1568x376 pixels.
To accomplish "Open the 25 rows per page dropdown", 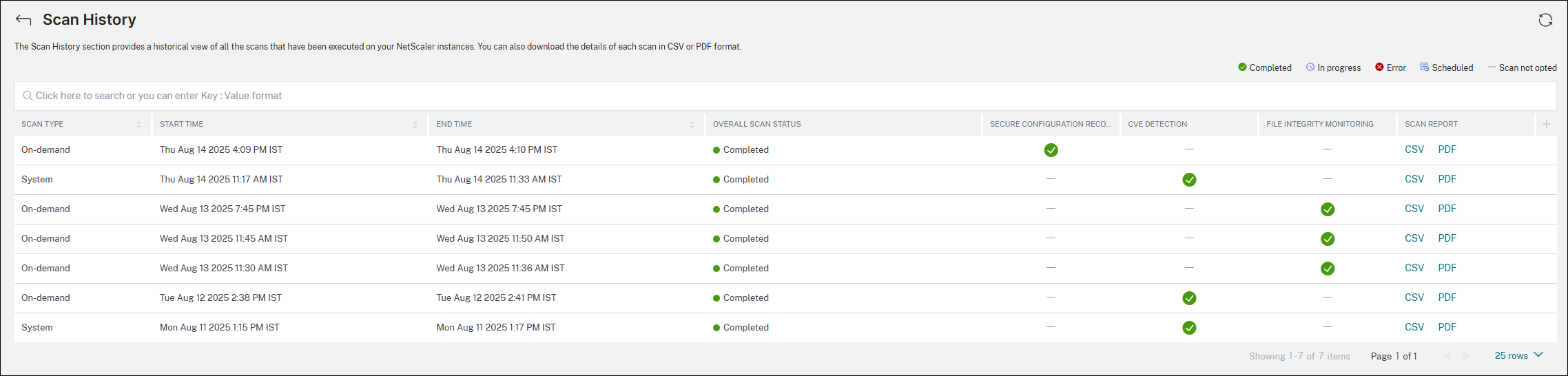I will 1518,355.
